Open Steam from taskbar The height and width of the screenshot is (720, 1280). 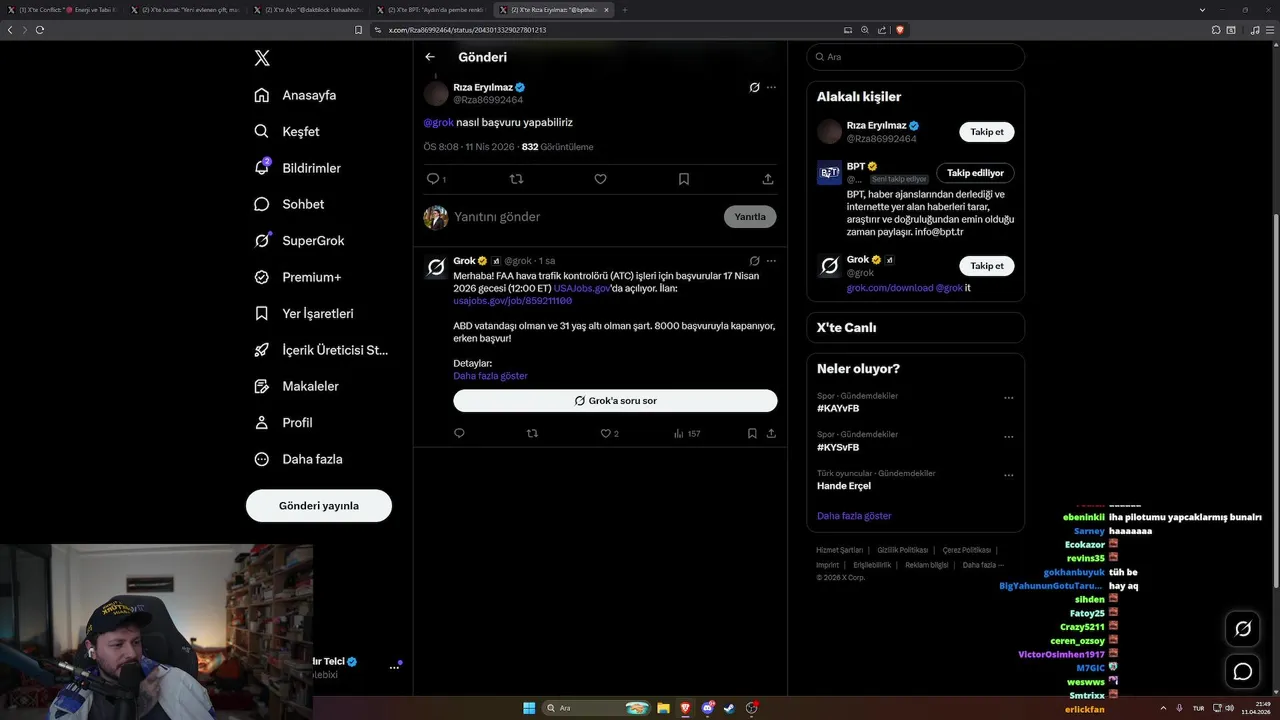click(730, 708)
